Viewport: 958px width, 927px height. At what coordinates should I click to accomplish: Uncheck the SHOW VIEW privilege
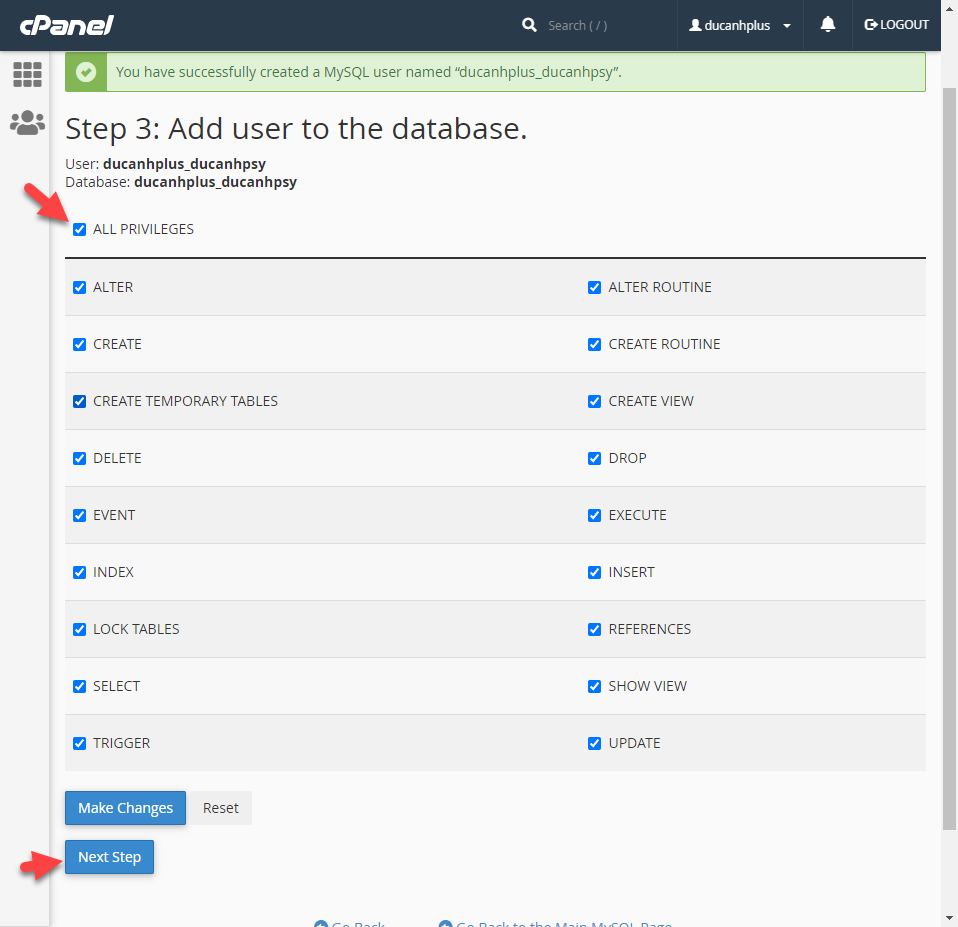(595, 686)
